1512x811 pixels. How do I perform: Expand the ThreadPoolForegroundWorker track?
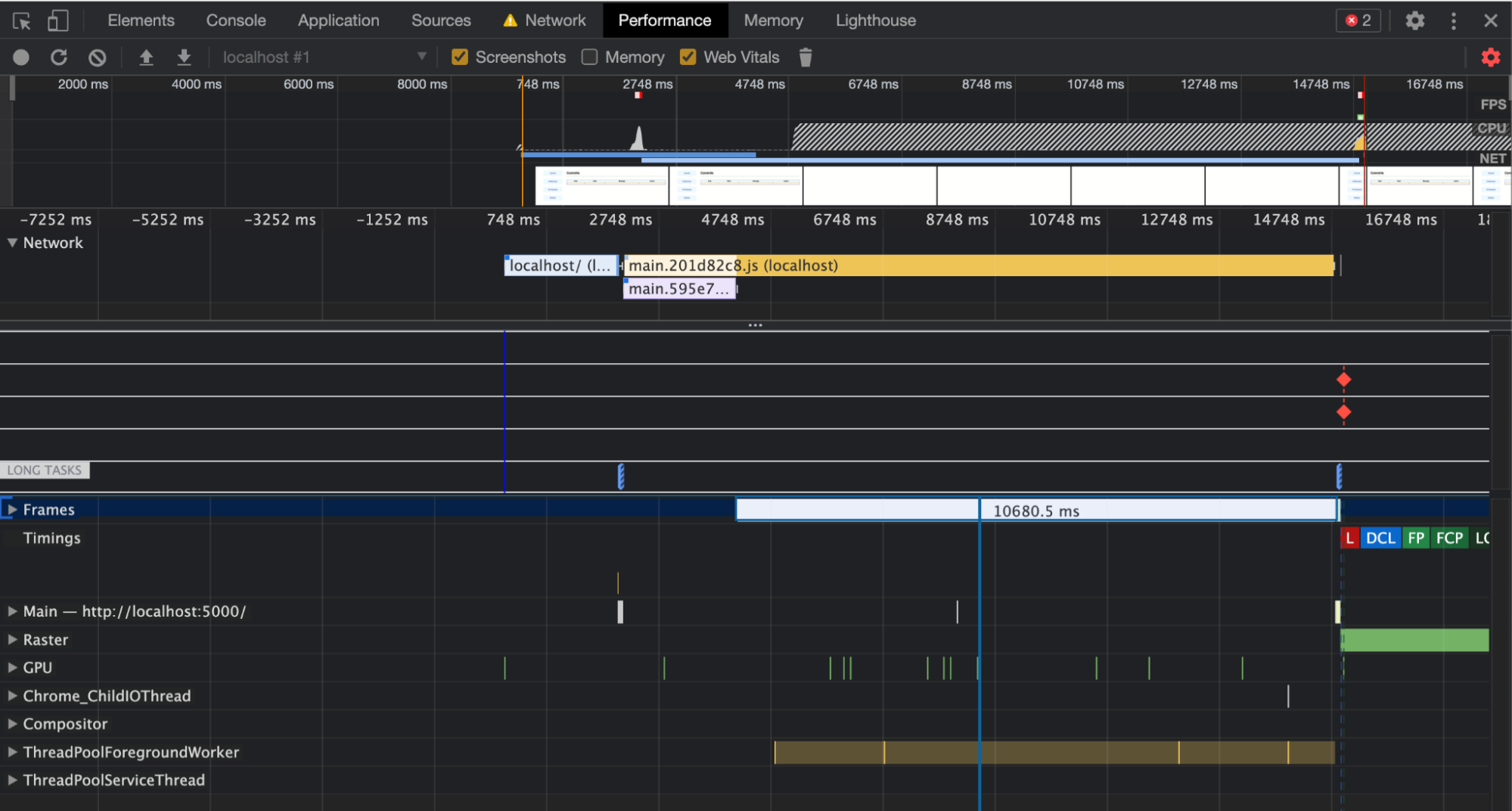(x=12, y=752)
